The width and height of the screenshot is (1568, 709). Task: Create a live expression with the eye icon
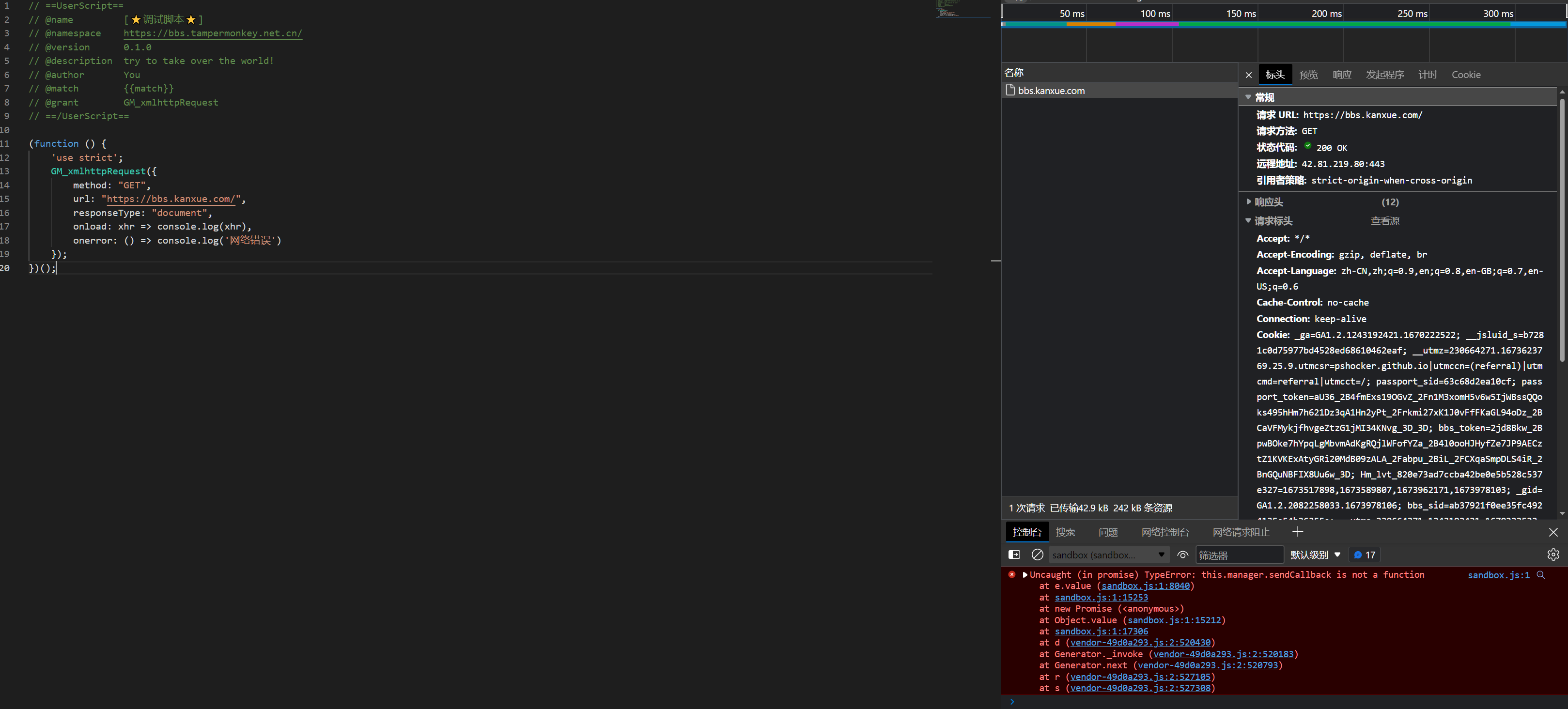click(x=1183, y=555)
